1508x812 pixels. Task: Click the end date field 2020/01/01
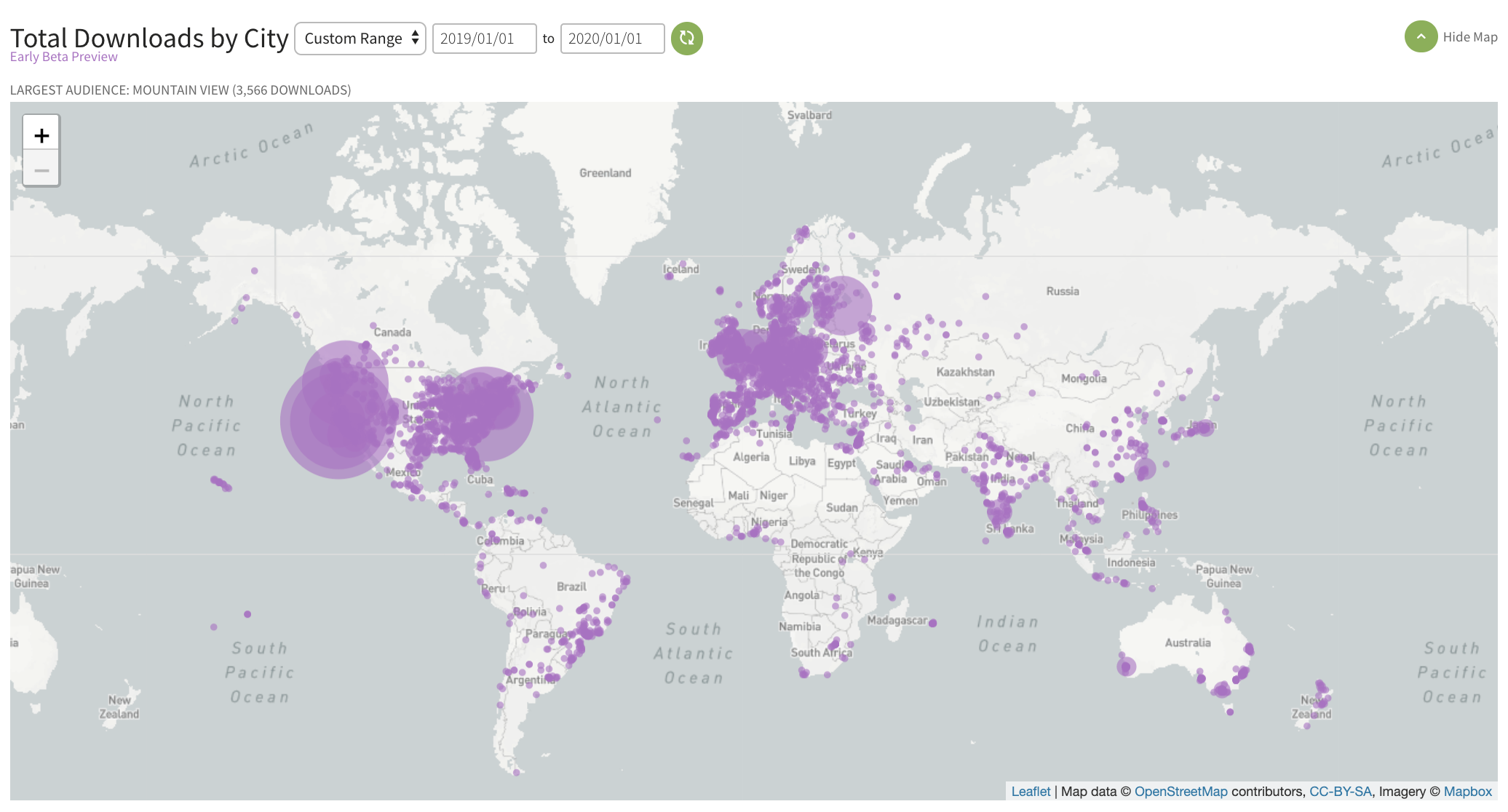coord(612,39)
